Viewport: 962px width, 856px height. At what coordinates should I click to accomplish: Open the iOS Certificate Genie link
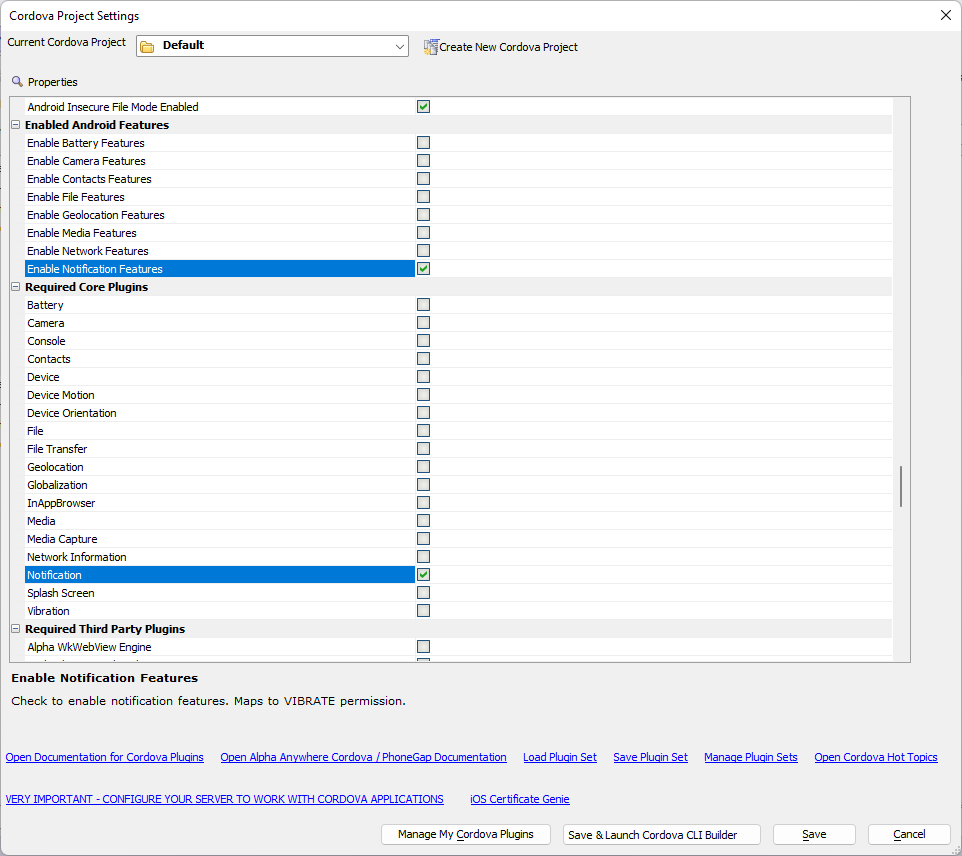520,799
